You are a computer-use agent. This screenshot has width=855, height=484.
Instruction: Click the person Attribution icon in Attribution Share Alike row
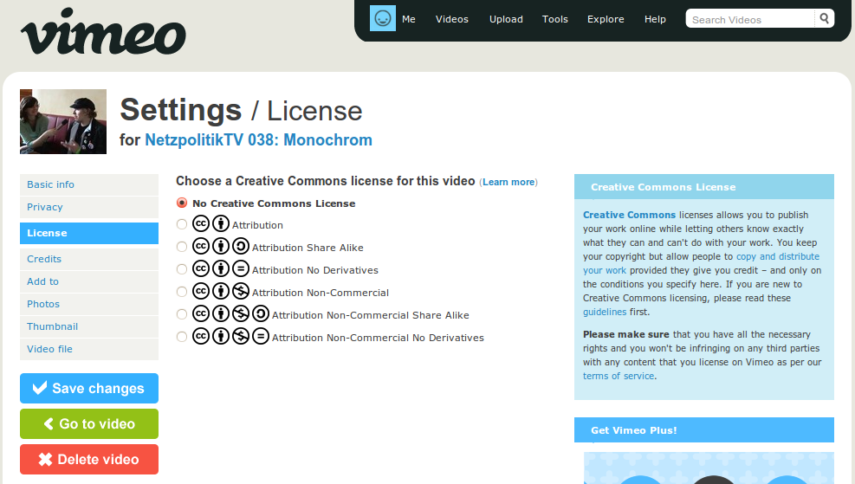click(x=221, y=247)
